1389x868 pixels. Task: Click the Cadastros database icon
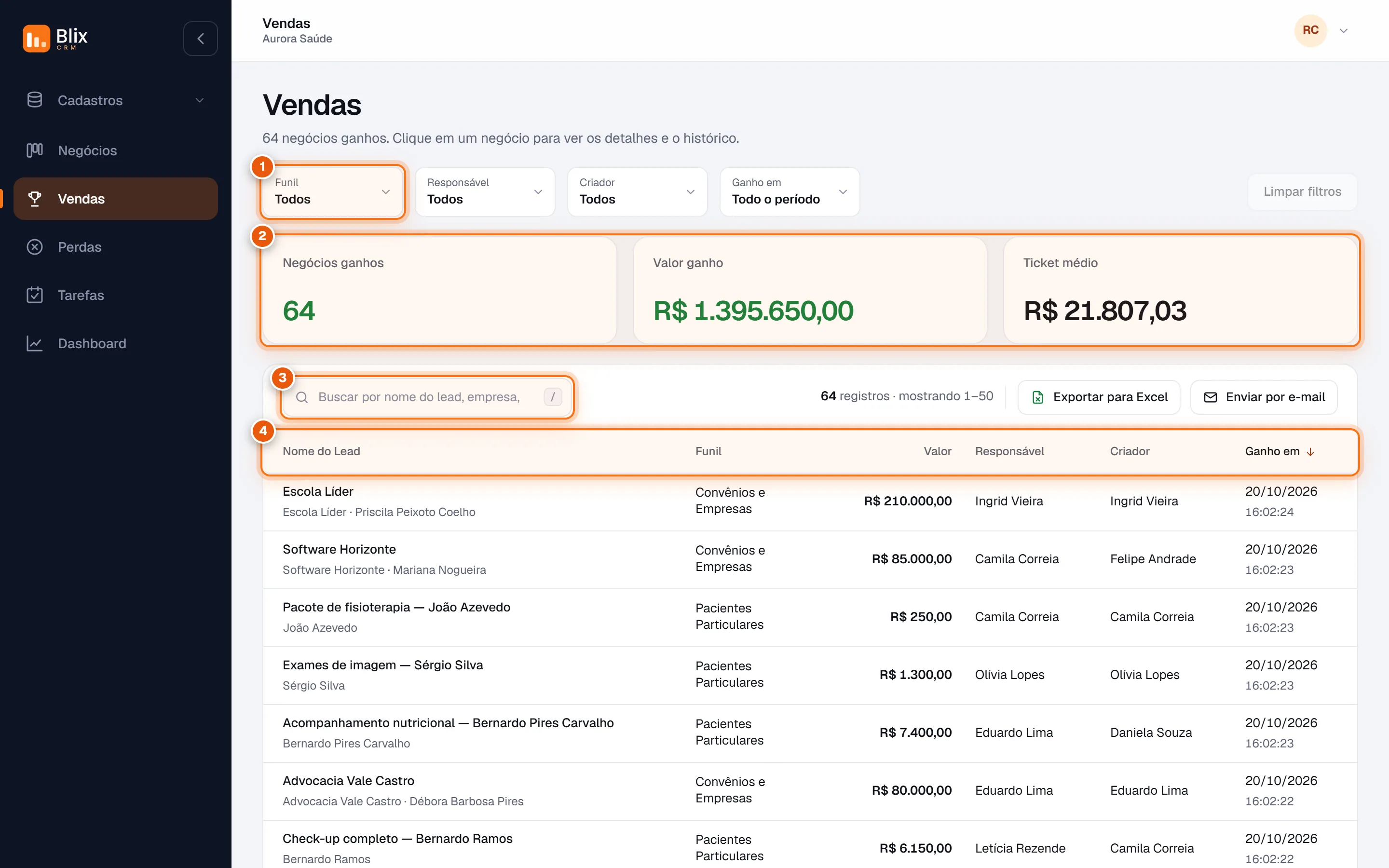[x=34, y=100]
